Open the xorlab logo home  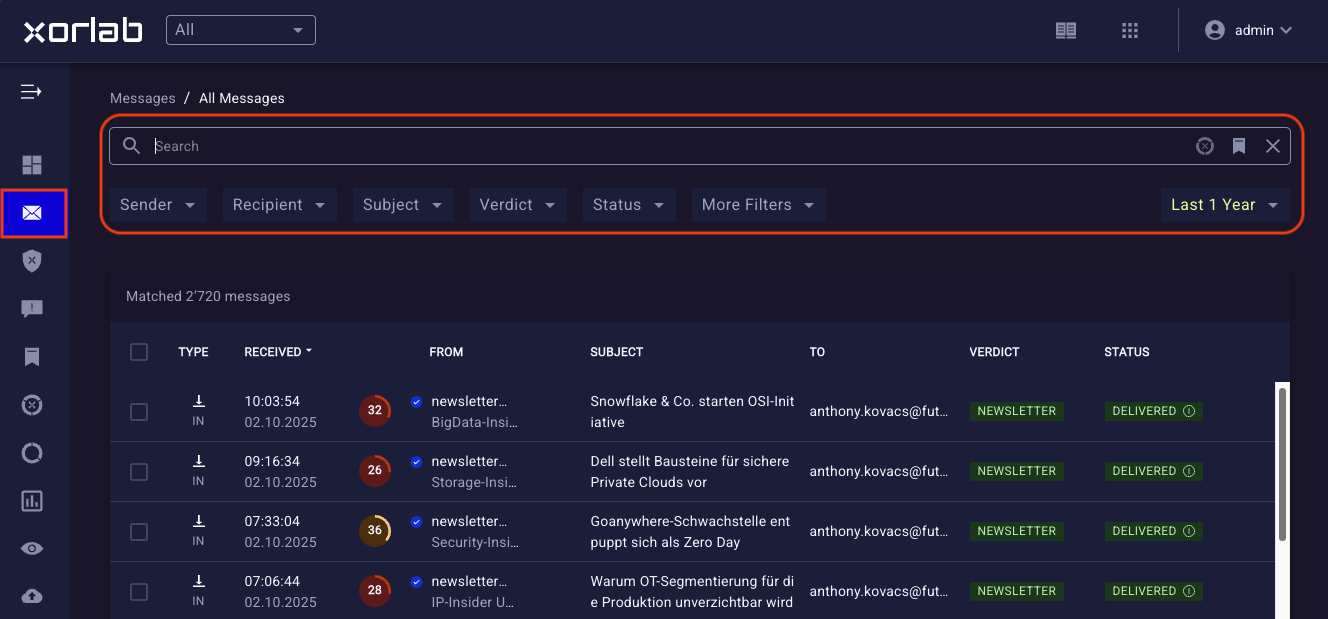[83, 30]
